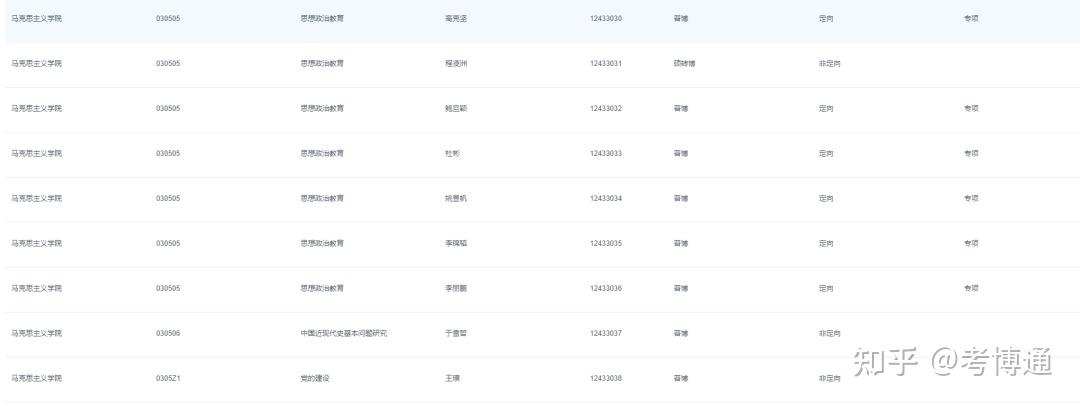
Task: Click 思想政治教育 in row 12433033
Action: point(322,154)
